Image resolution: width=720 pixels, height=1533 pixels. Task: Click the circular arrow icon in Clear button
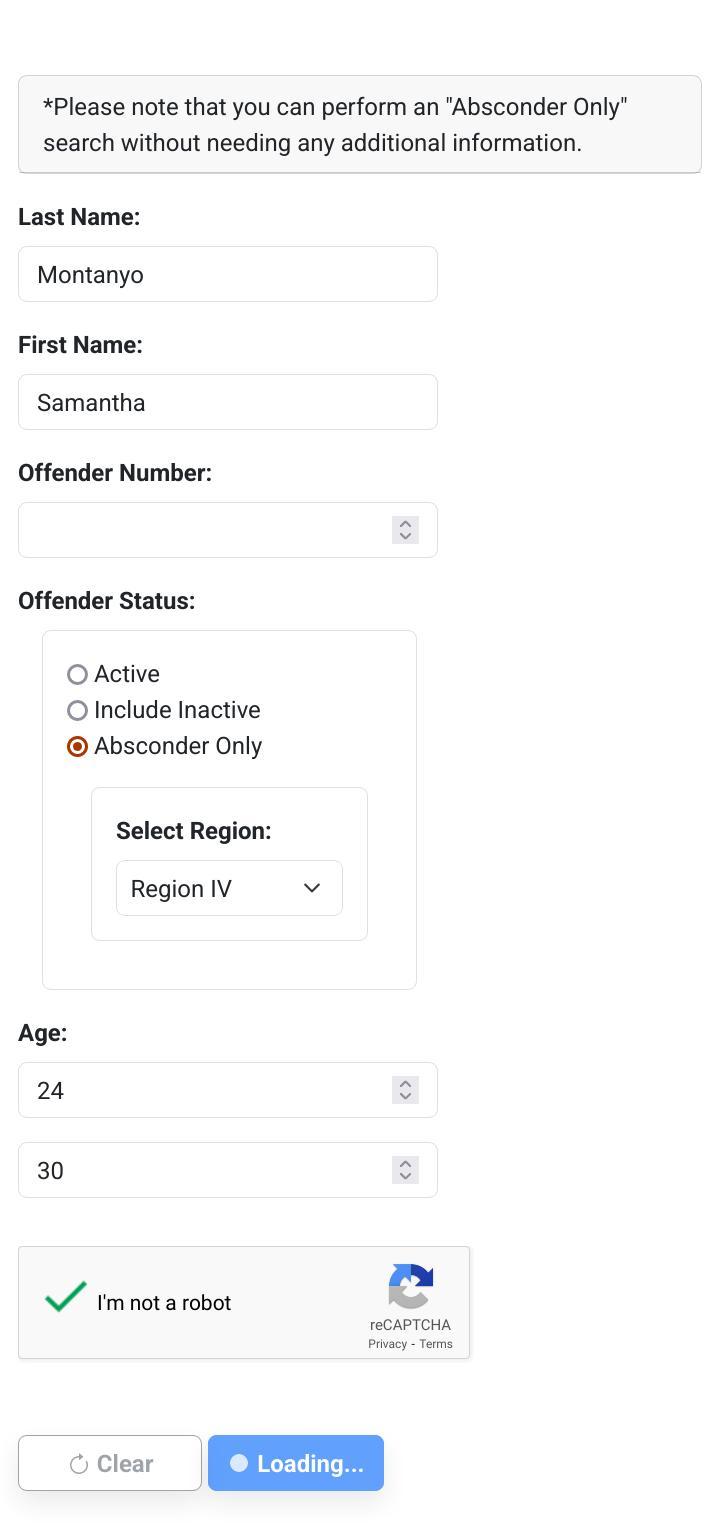[80, 1462]
